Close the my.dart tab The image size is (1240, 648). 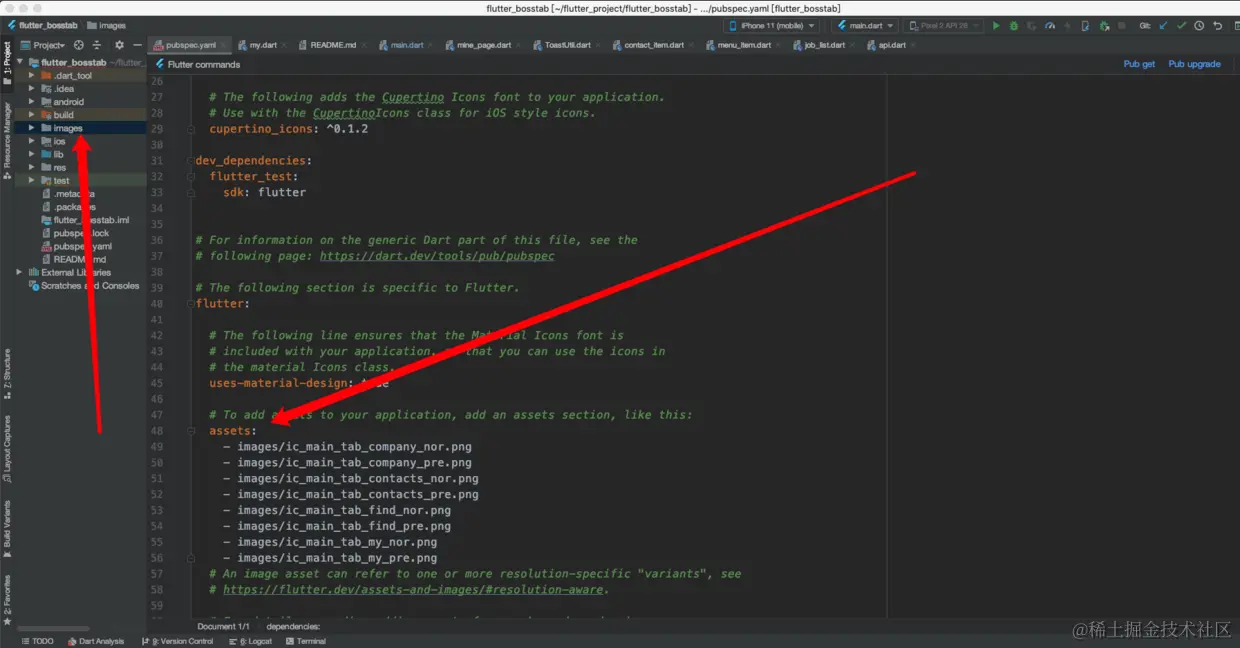click(x=284, y=45)
